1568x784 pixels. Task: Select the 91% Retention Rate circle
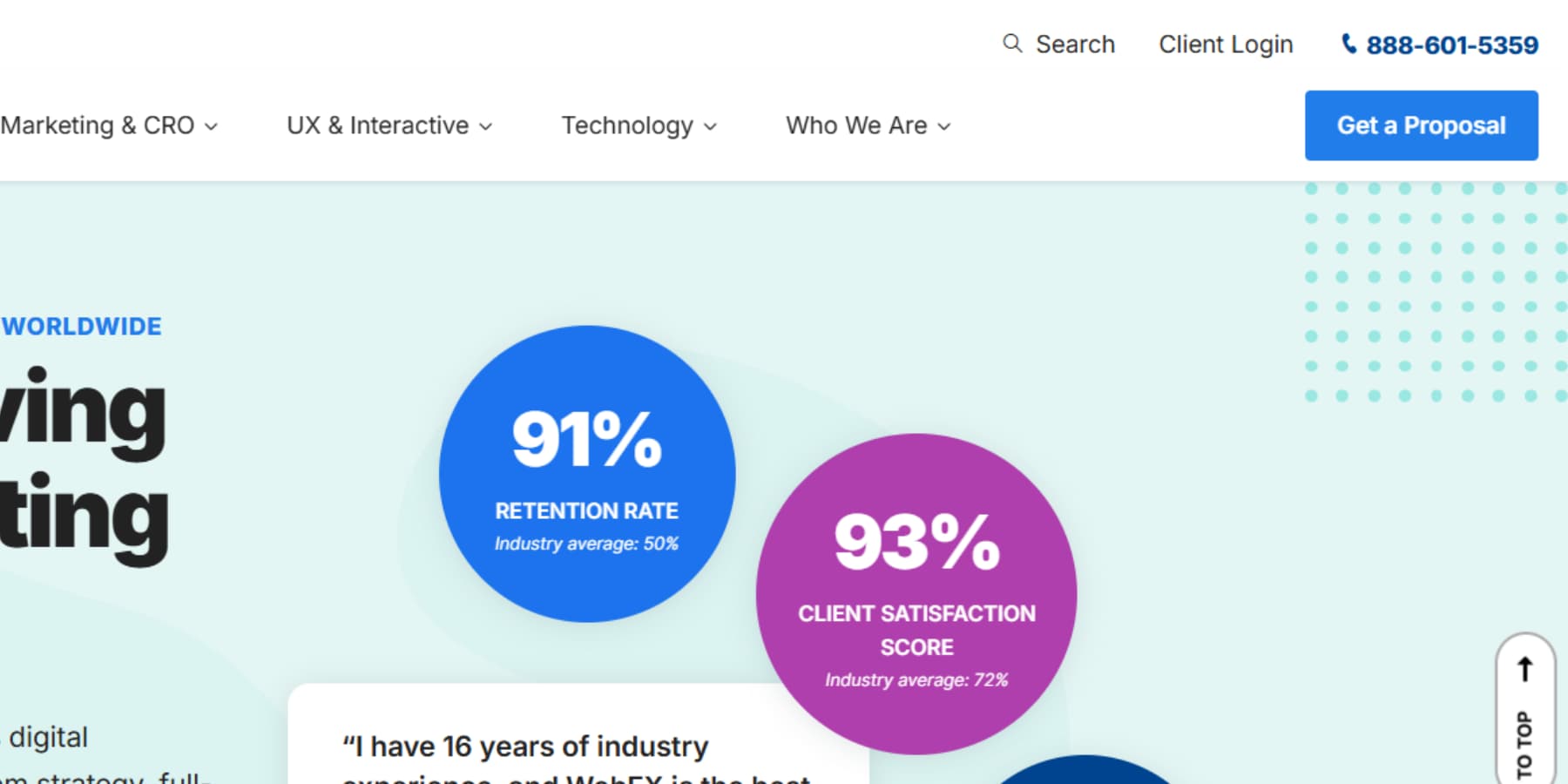pyautogui.click(x=587, y=474)
